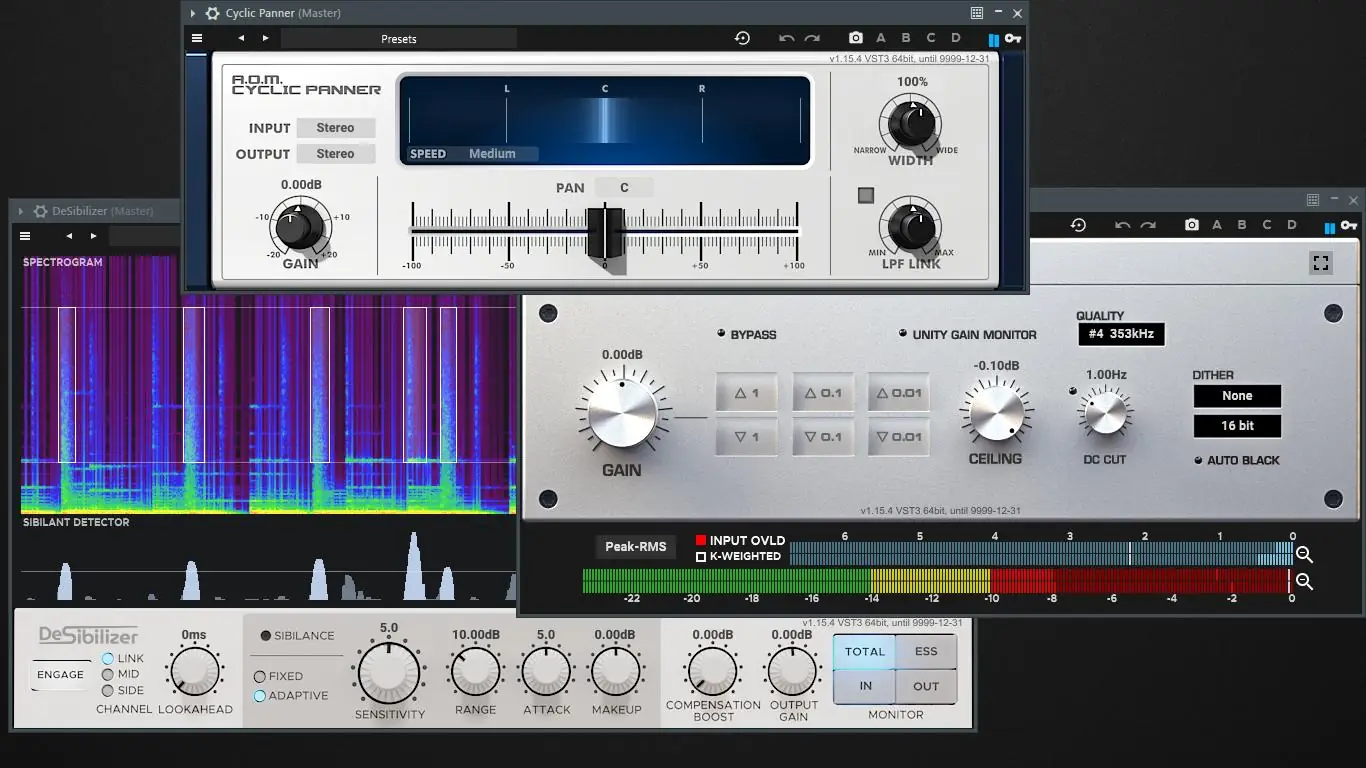Click the history reset icon in Cyclic Panner toolbar
1366x768 pixels.
tap(742, 38)
